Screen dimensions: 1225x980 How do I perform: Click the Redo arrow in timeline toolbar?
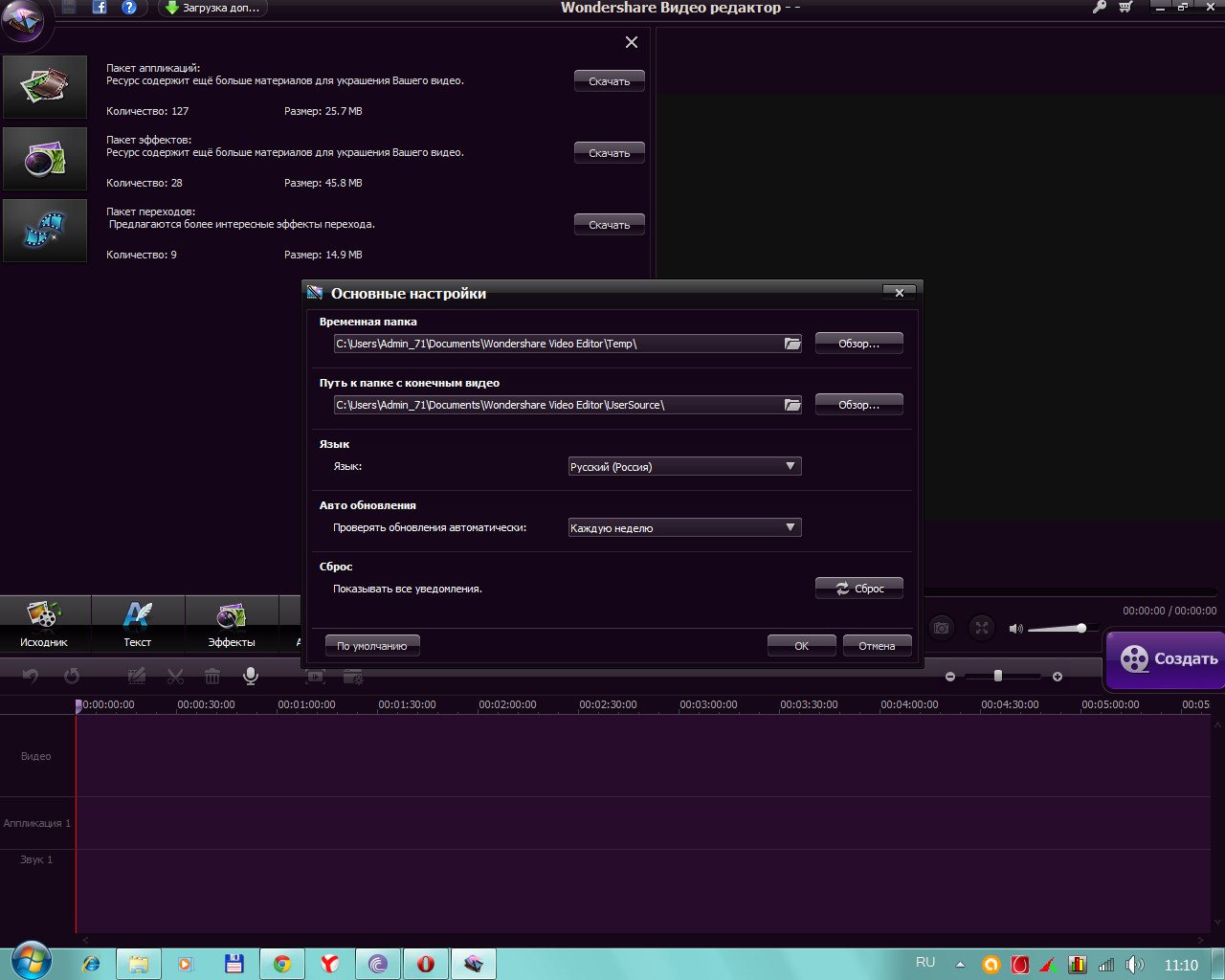(x=72, y=677)
